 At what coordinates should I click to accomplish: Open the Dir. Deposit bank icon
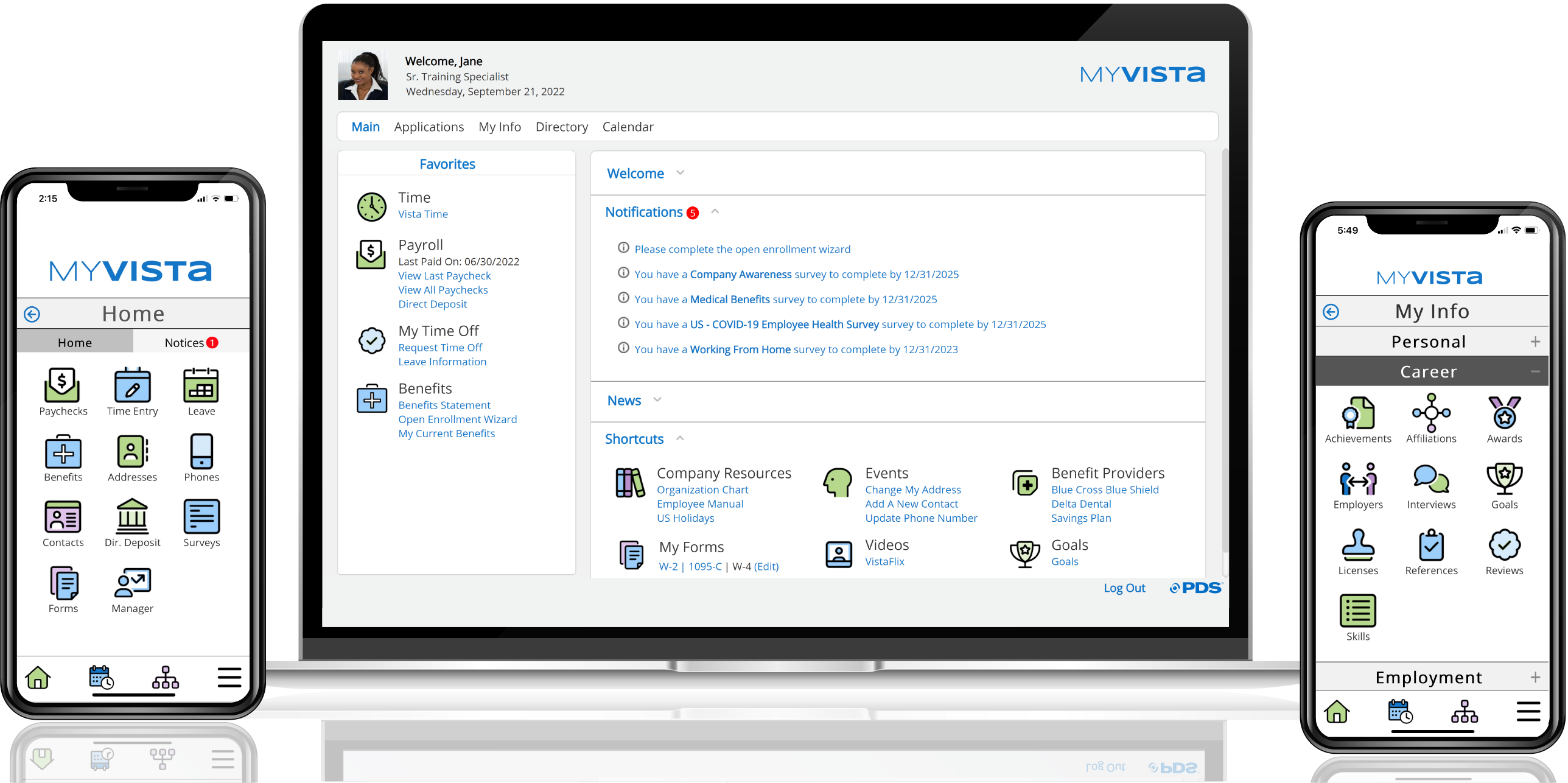click(x=132, y=516)
